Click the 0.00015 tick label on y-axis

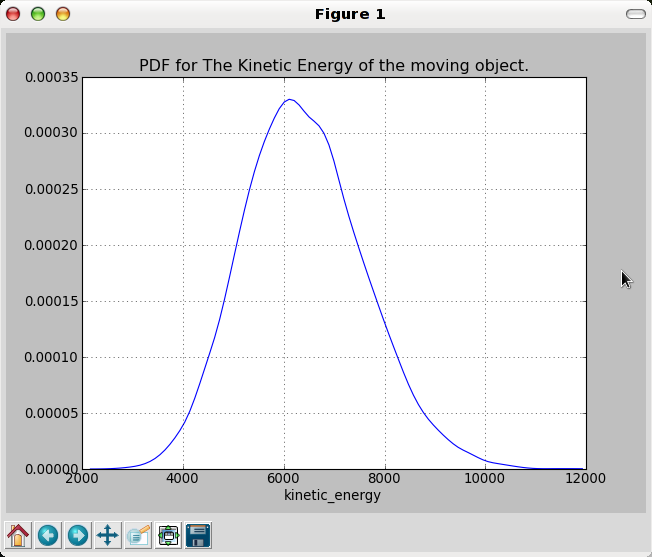51,301
